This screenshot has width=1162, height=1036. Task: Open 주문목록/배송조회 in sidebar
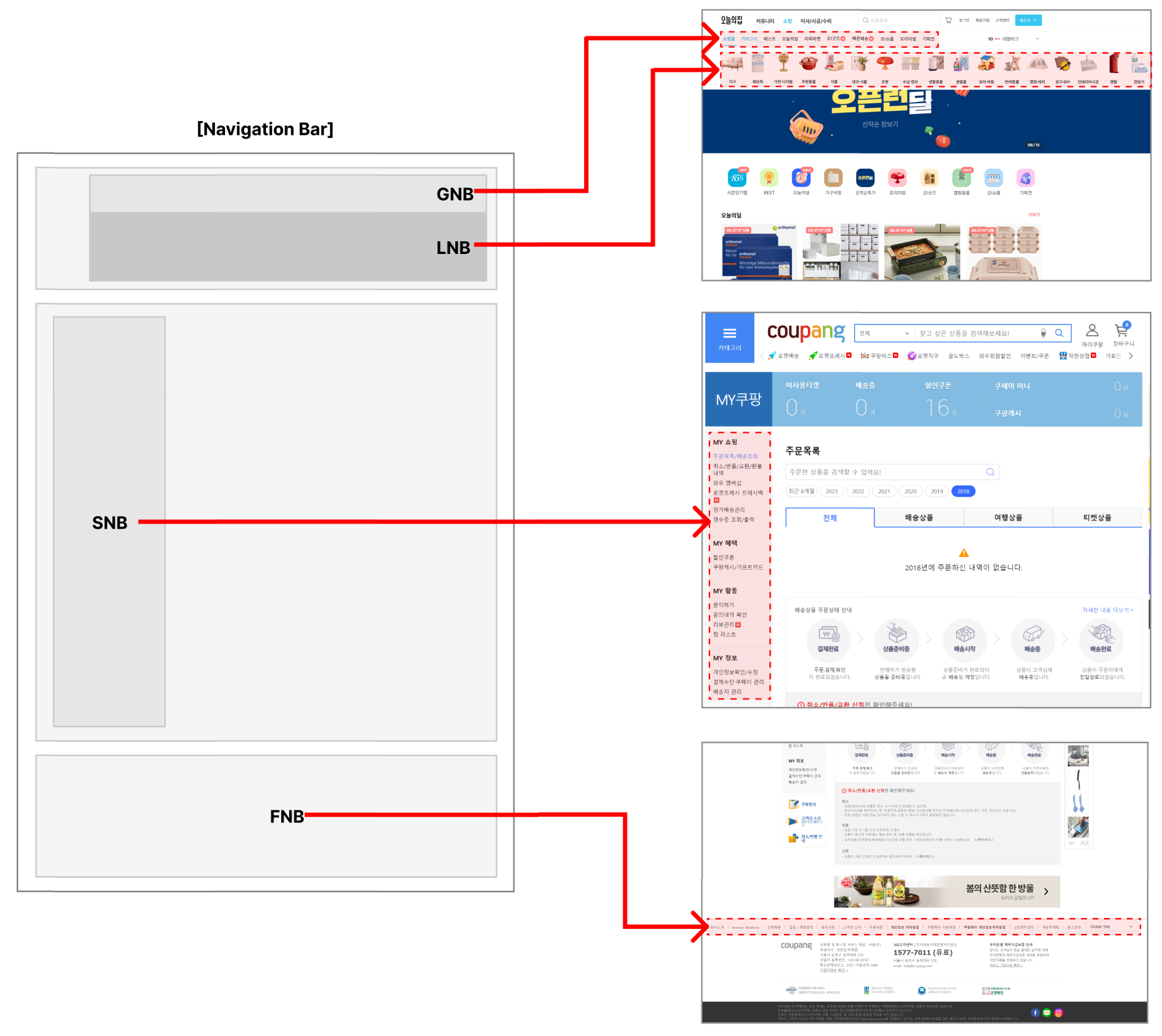[x=735, y=456]
